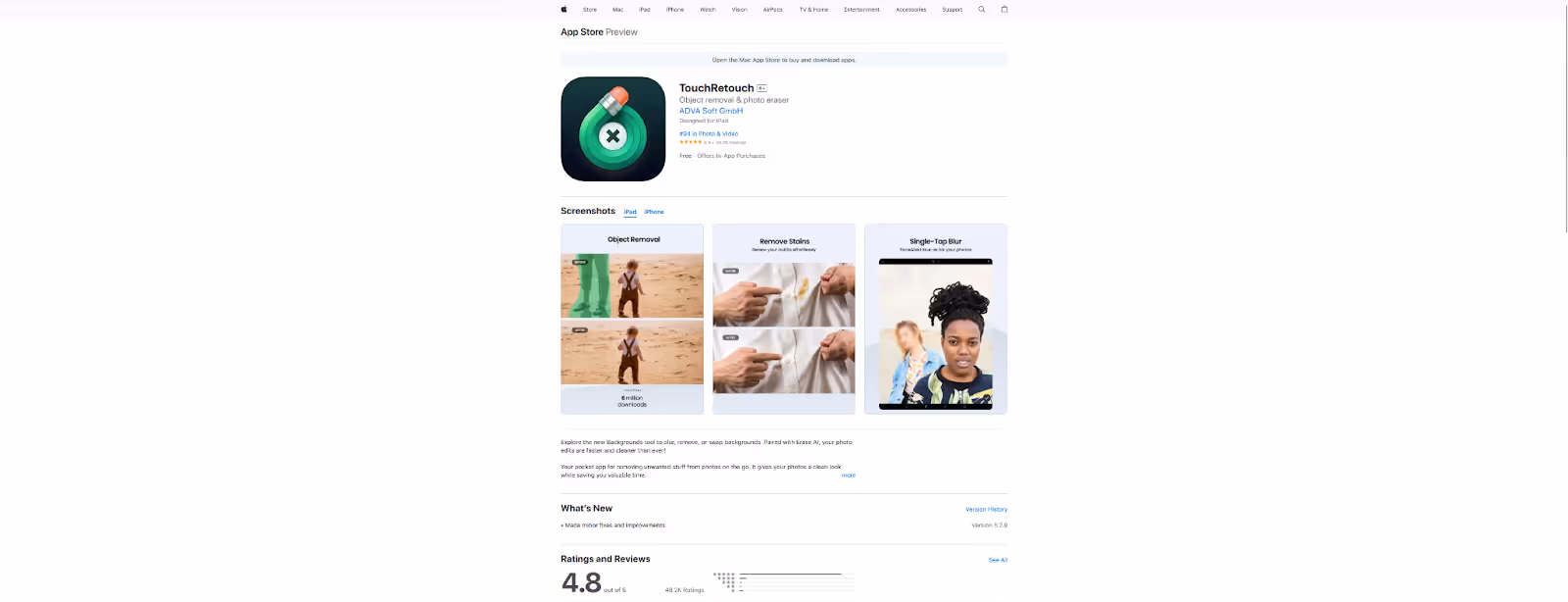The image size is (1568, 602).
Task: Open the Mac menu item
Action: pos(617,10)
